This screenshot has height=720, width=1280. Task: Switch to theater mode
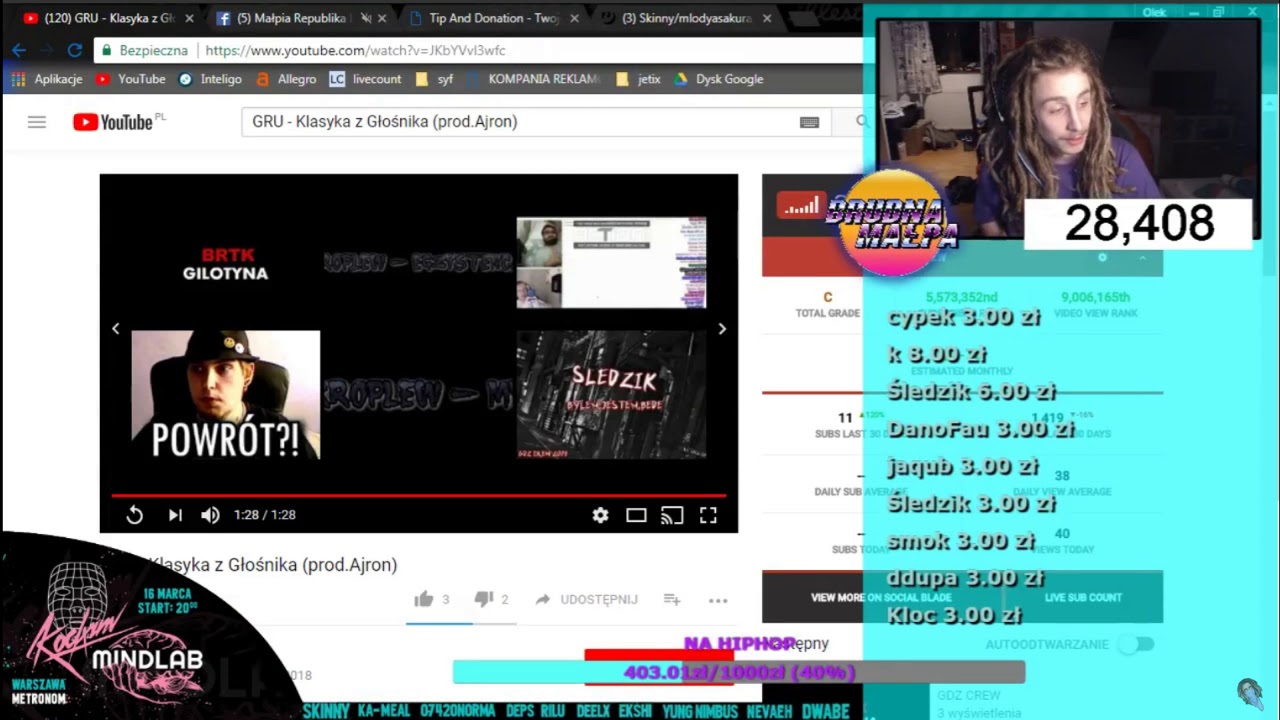(x=636, y=515)
